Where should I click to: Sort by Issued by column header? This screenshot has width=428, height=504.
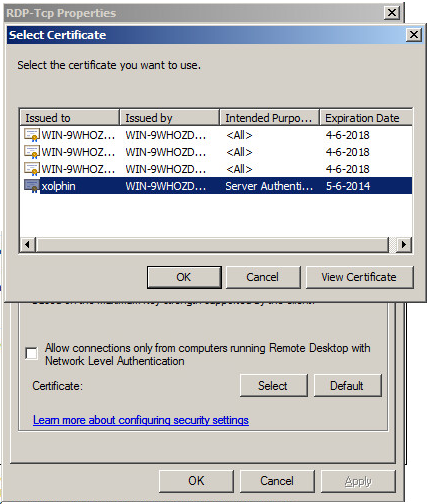click(169, 118)
